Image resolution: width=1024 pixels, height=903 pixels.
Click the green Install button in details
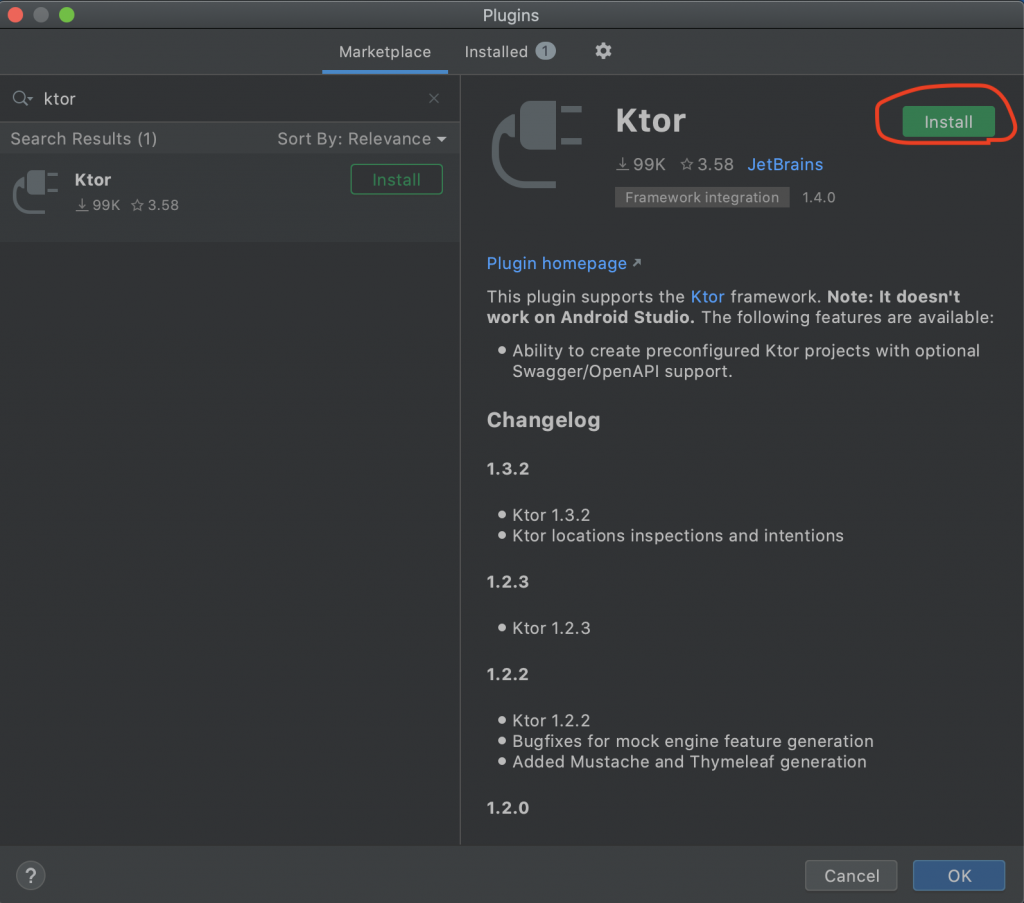pyautogui.click(x=948, y=122)
